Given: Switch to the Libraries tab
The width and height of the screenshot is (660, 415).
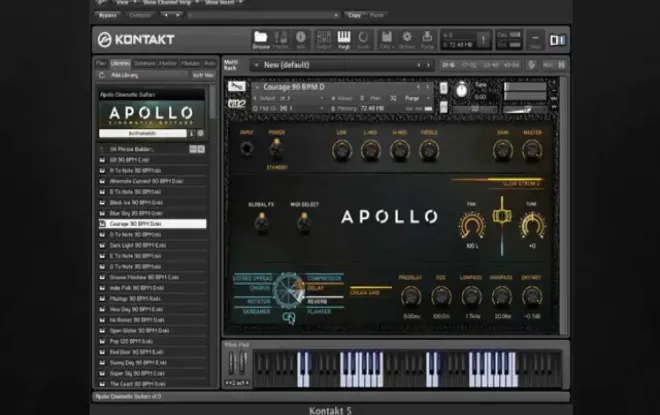Looking at the screenshot, I should pos(120,64).
